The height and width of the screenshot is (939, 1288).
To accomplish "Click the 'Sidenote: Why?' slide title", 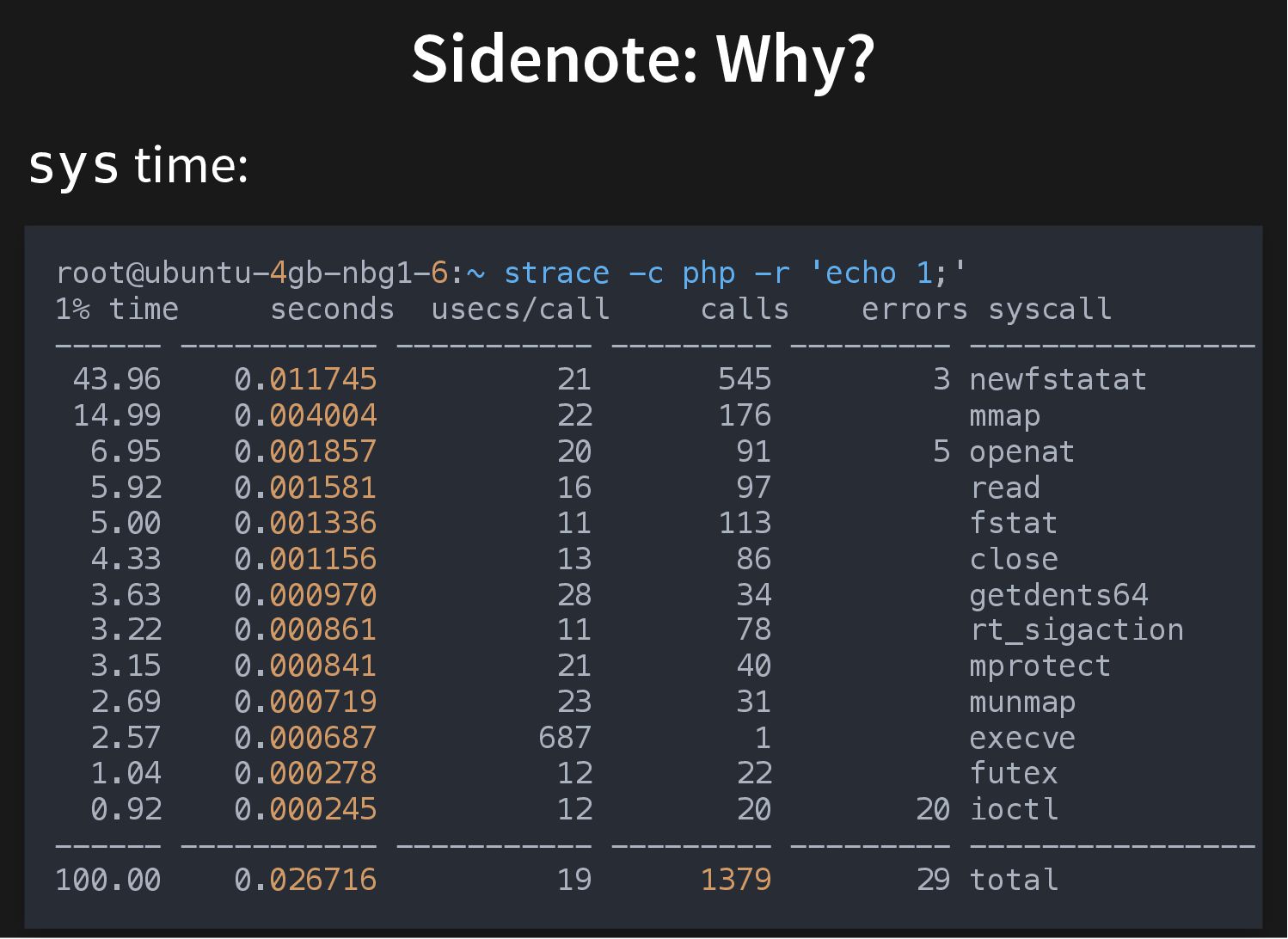I will tap(643, 60).
